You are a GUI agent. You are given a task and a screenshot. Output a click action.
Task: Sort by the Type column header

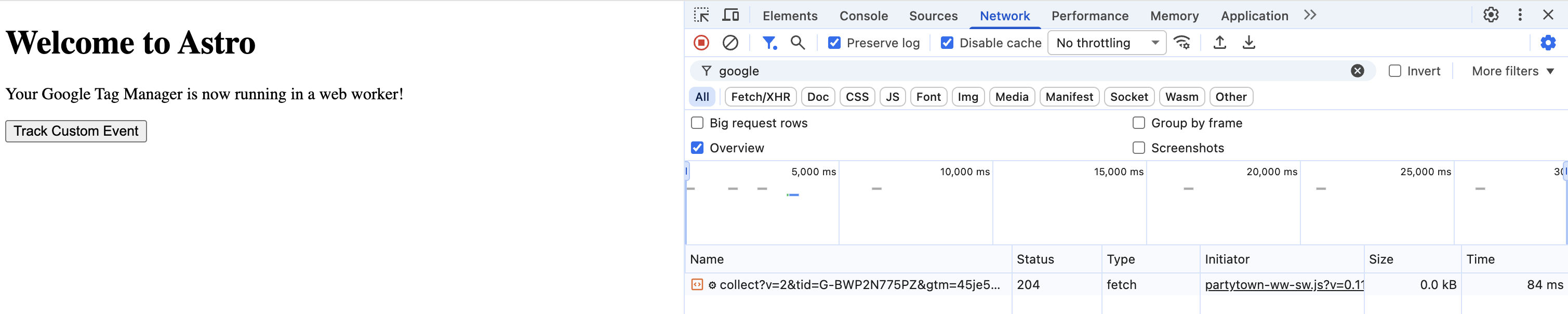tap(1150, 259)
